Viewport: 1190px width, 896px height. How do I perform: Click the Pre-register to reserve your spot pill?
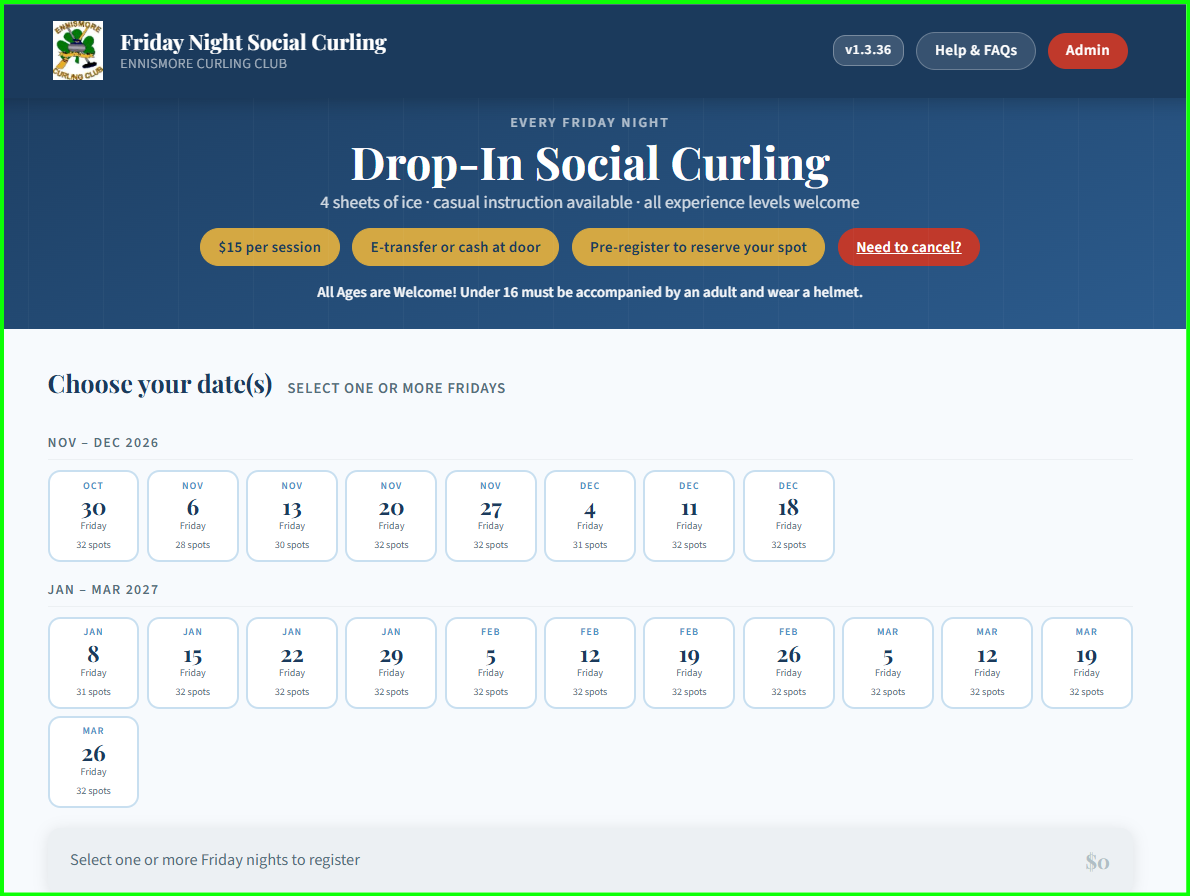point(698,247)
